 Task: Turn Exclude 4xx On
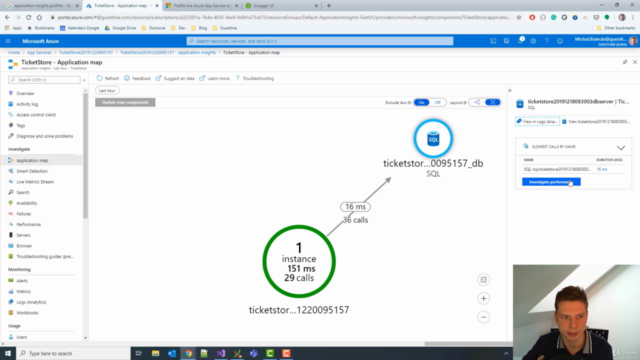422,102
